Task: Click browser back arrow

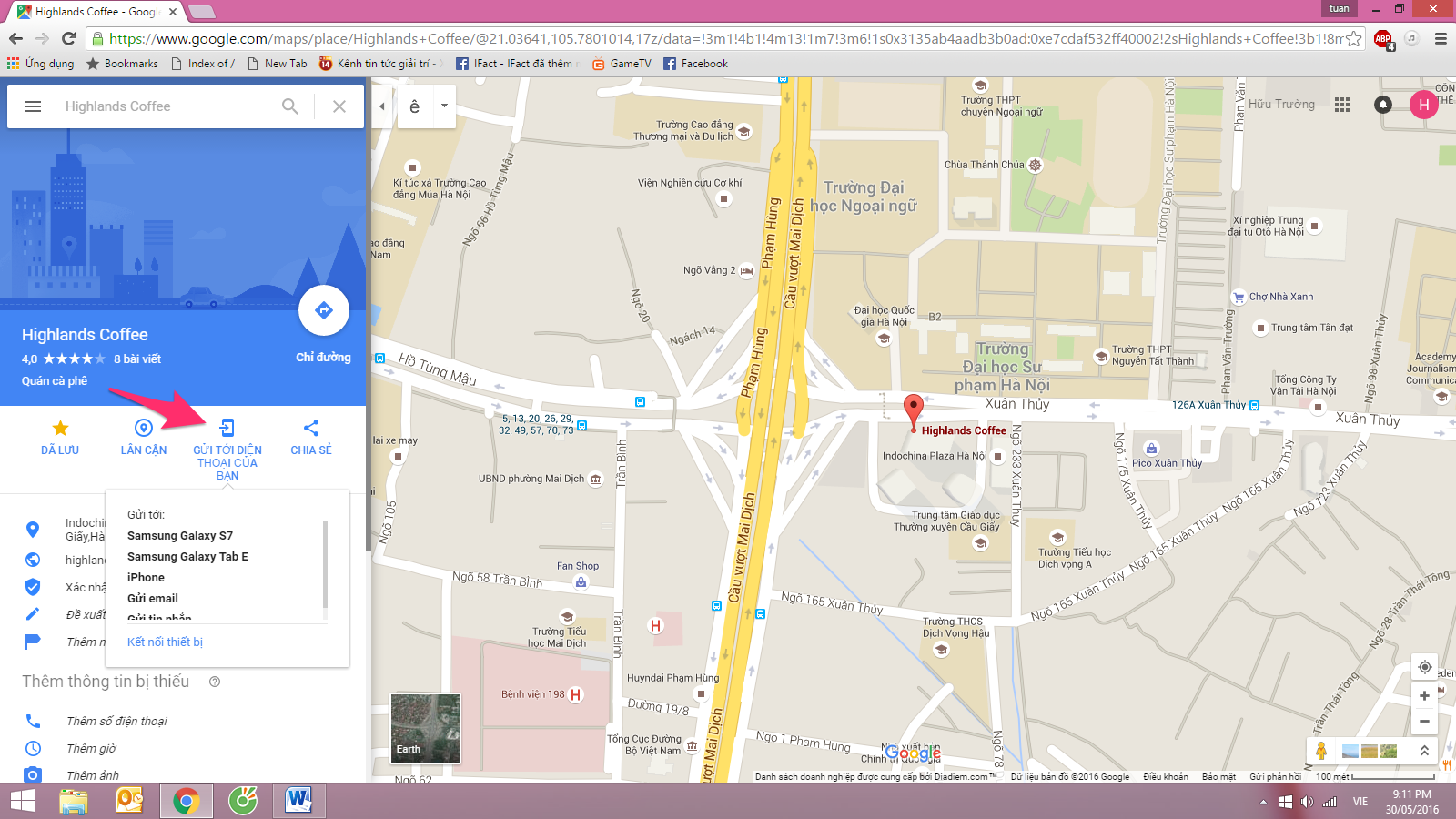Action: pyautogui.click(x=15, y=38)
